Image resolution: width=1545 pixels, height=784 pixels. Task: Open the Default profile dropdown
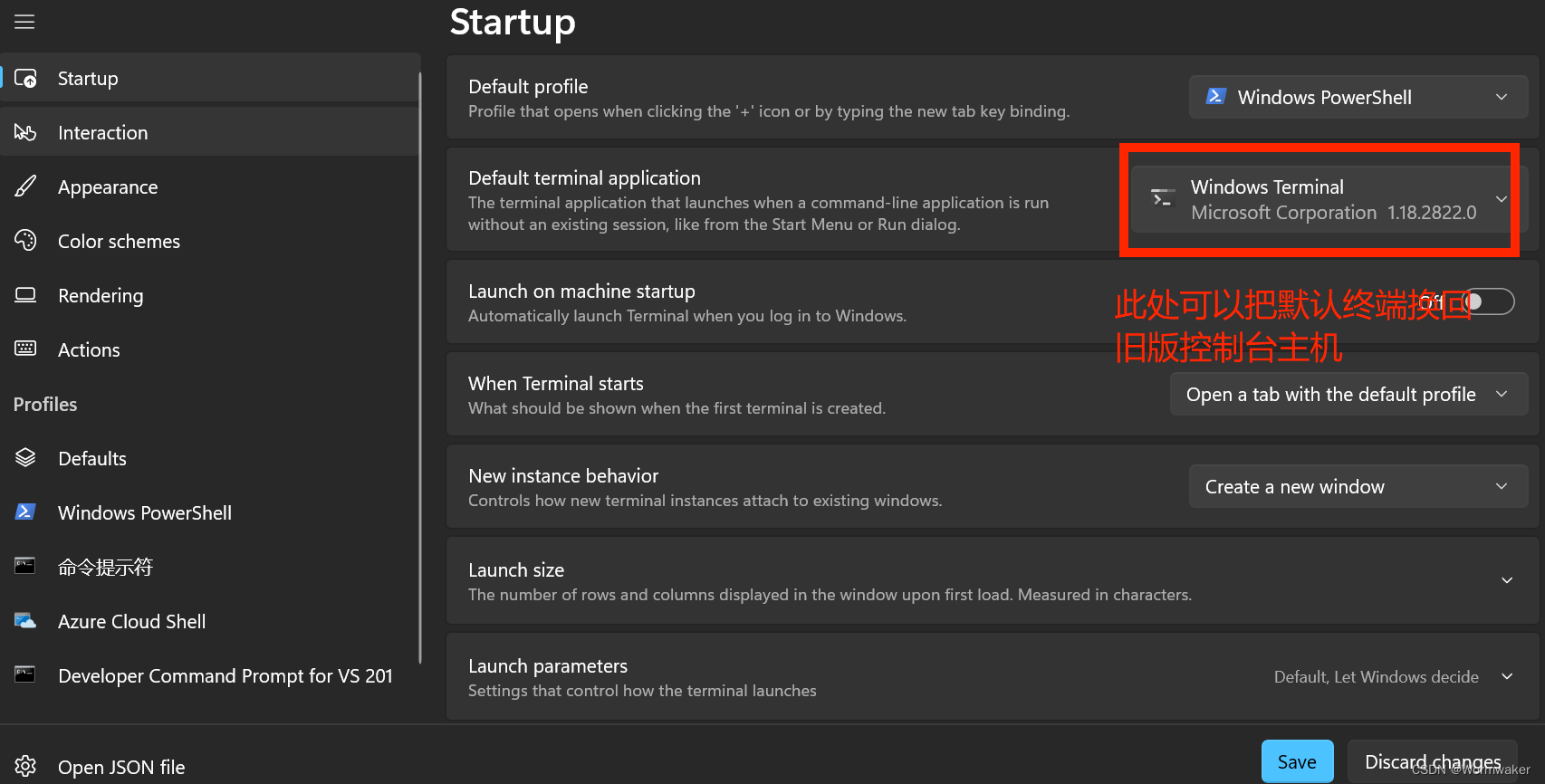(1358, 97)
